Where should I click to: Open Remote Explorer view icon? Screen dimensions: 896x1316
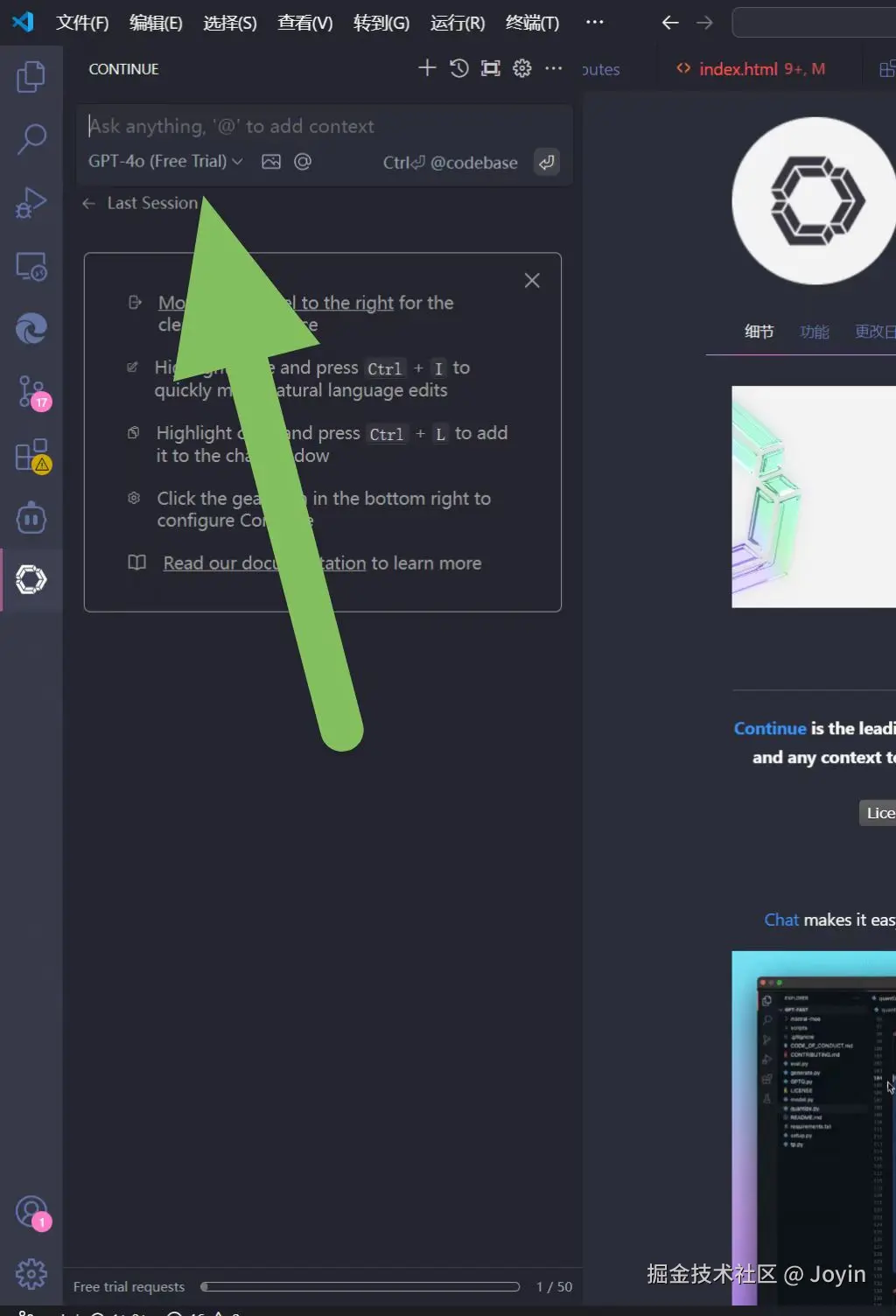coord(31,266)
